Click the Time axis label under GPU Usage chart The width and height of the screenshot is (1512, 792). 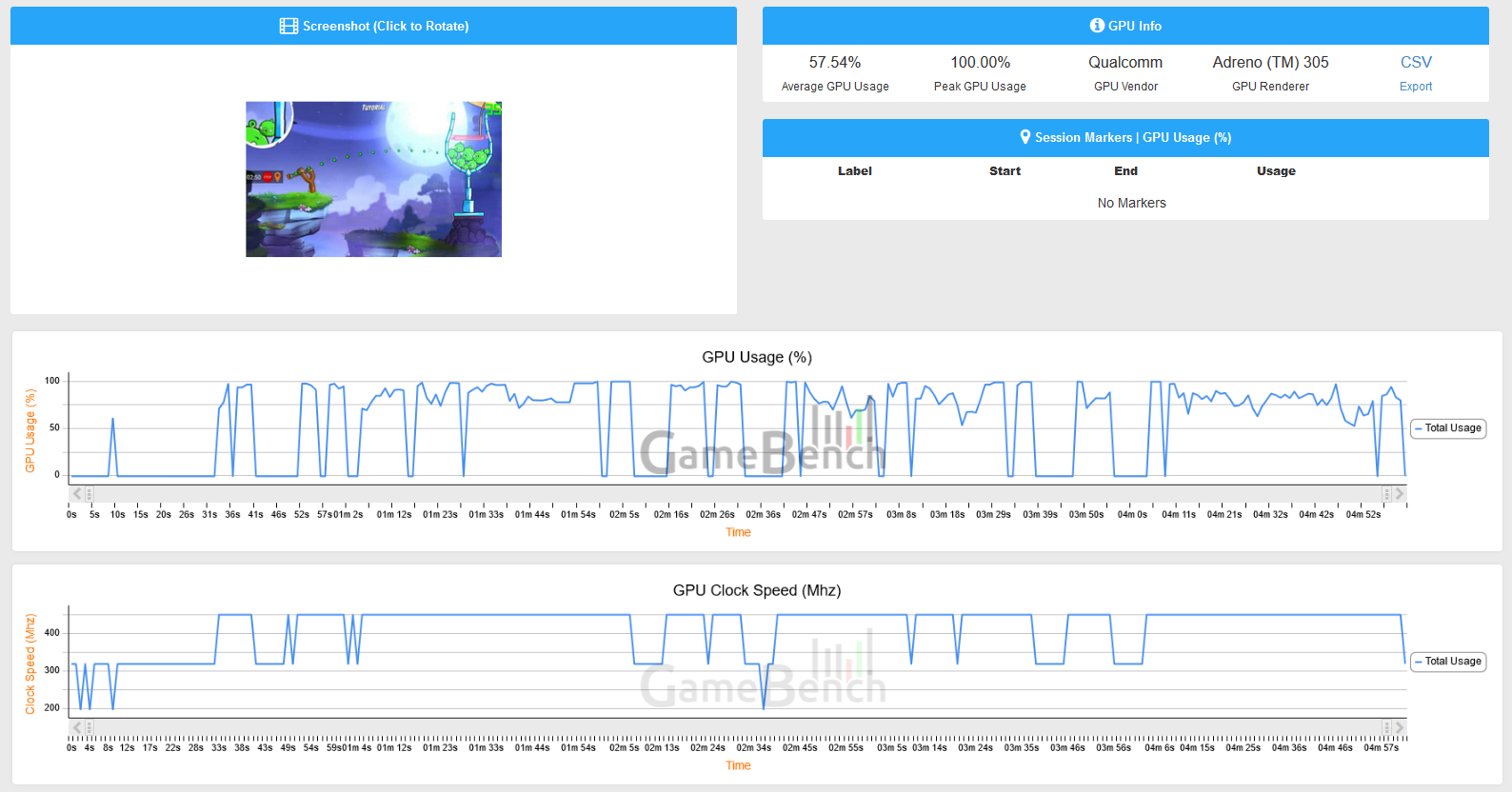point(738,532)
